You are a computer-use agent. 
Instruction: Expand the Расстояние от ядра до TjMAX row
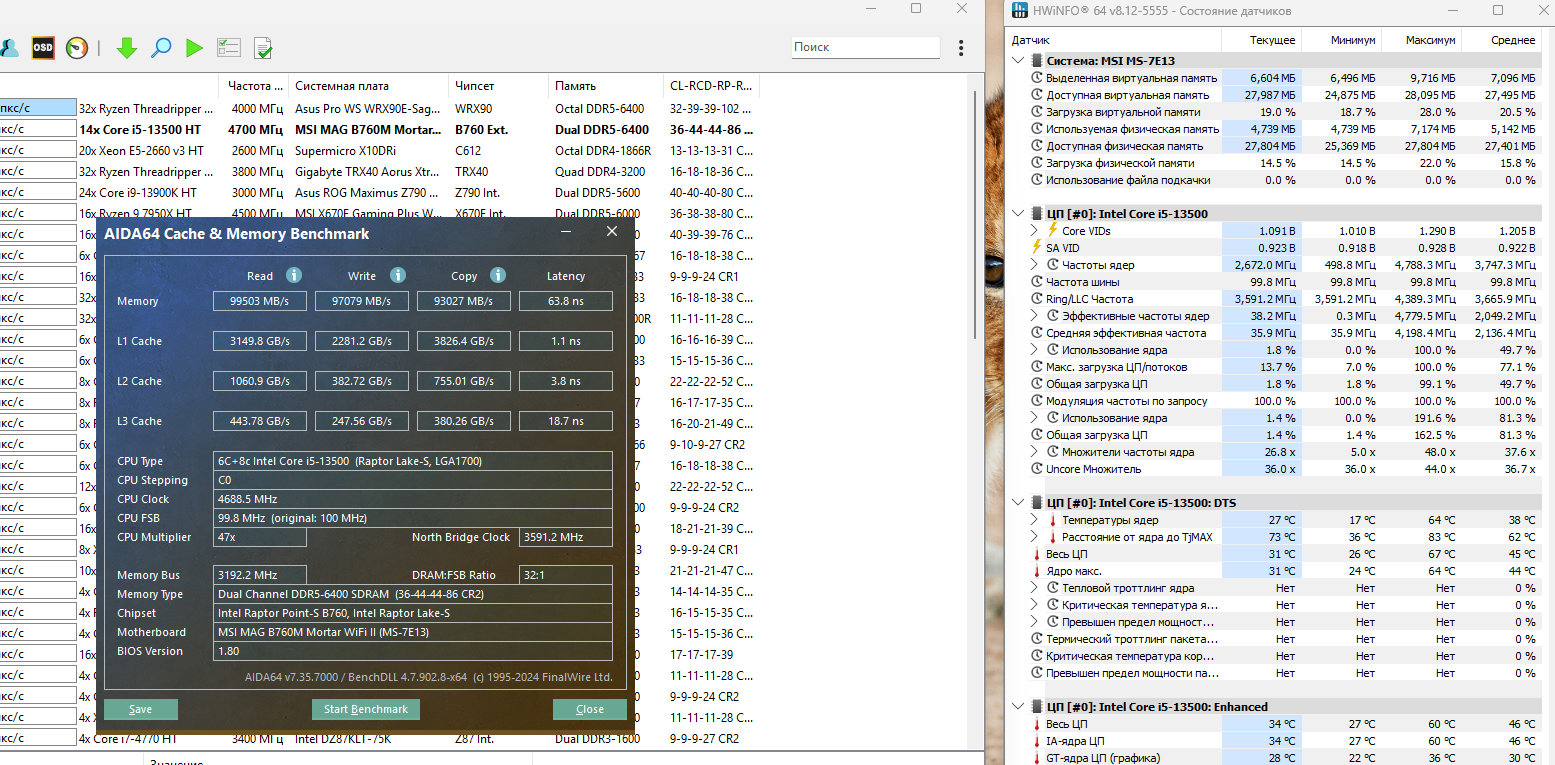point(1035,537)
